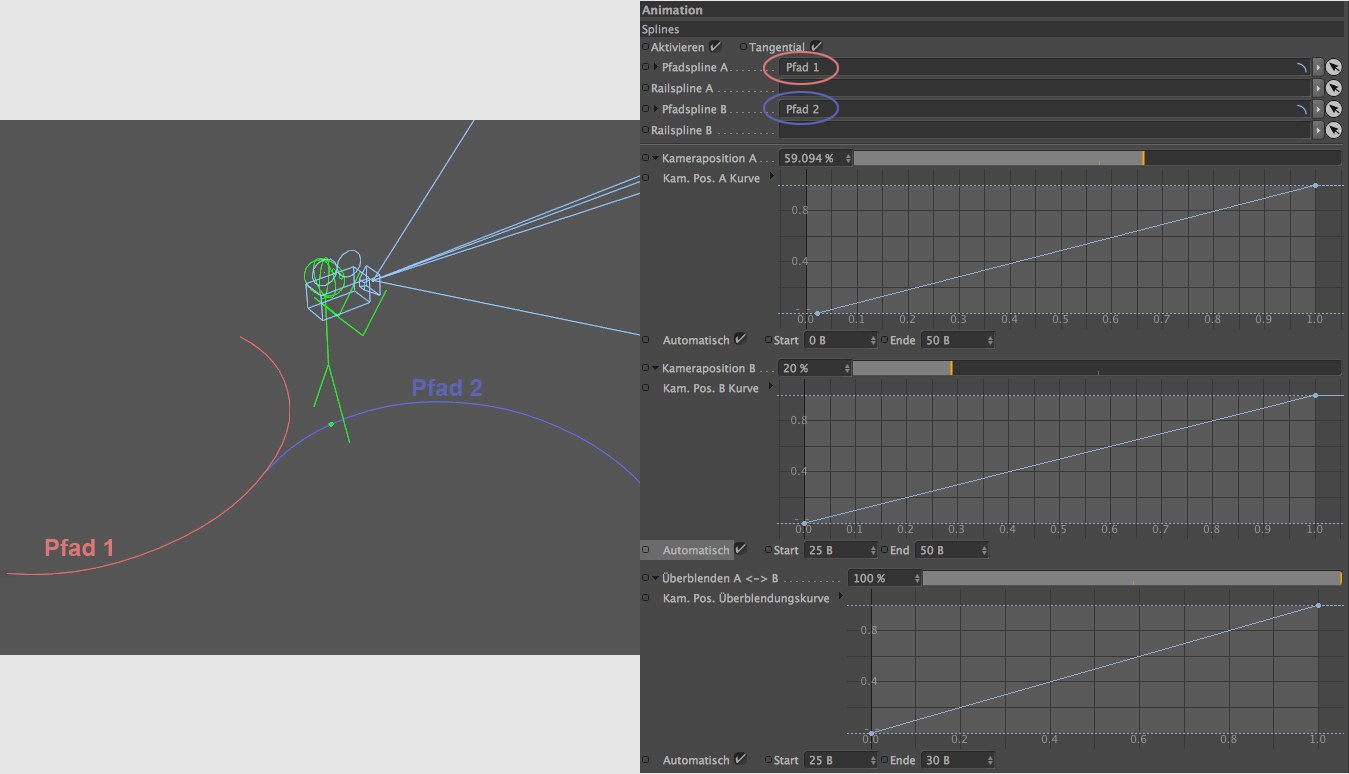Screen dimensions: 1349x774
Task: Open the small arrow menu beside Pfadspline A field
Action: (1318, 67)
